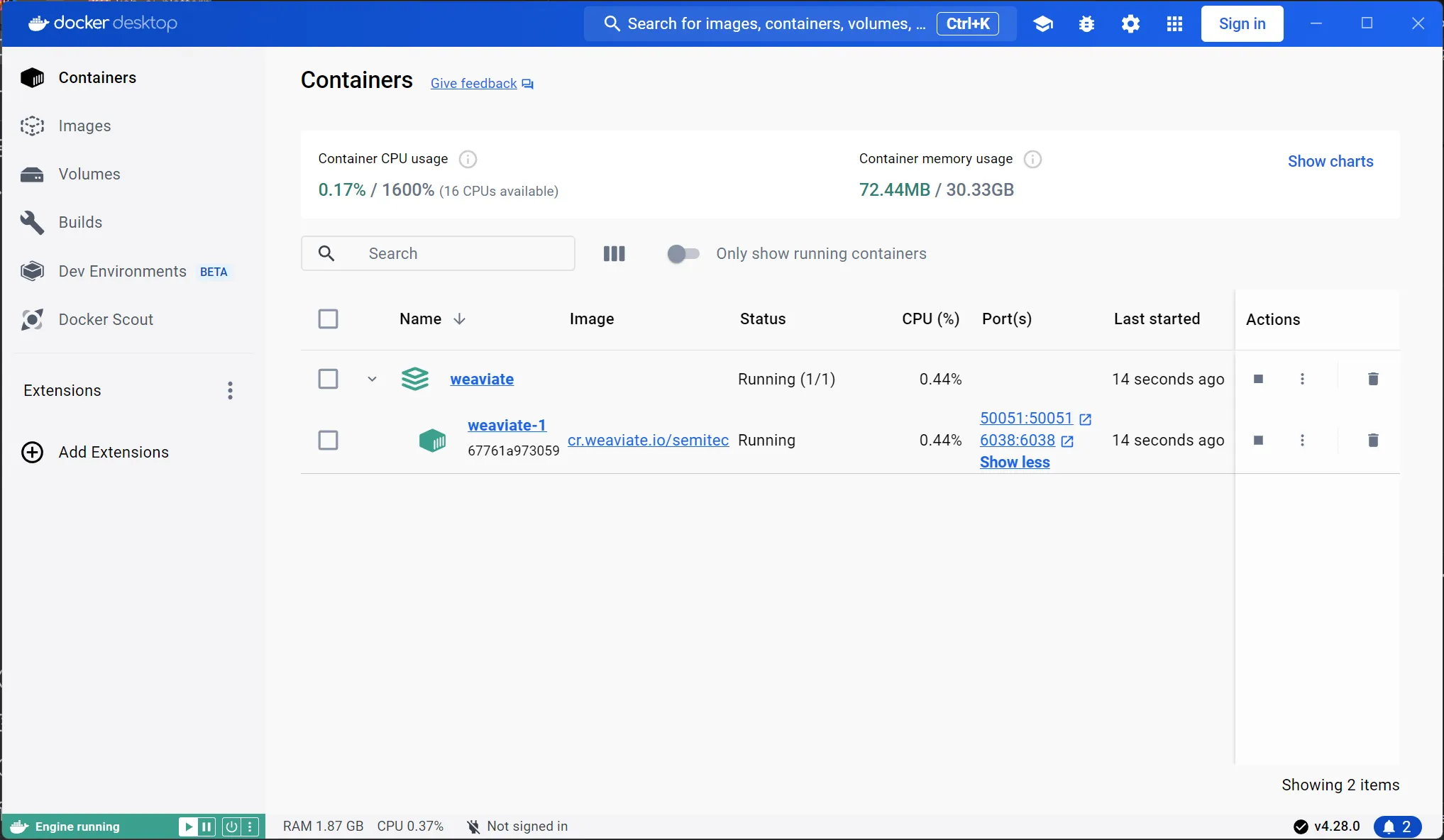
Task: Click the CPU usage info icon
Action: click(x=468, y=159)
